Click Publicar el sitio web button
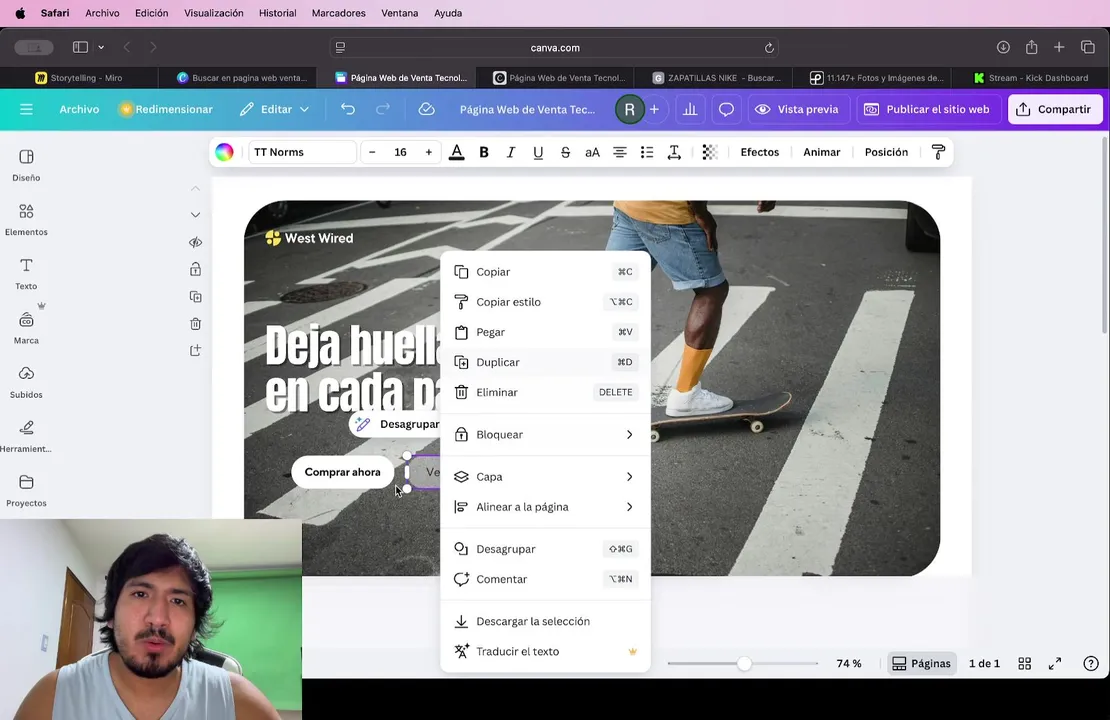 pos(928,109)
